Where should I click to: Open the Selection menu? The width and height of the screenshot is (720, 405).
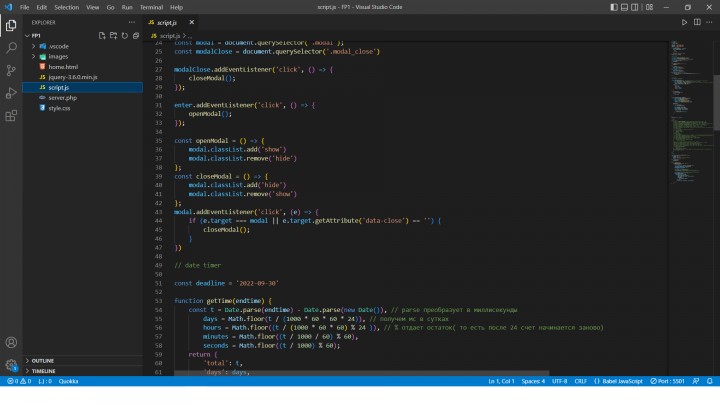(67, 7)
